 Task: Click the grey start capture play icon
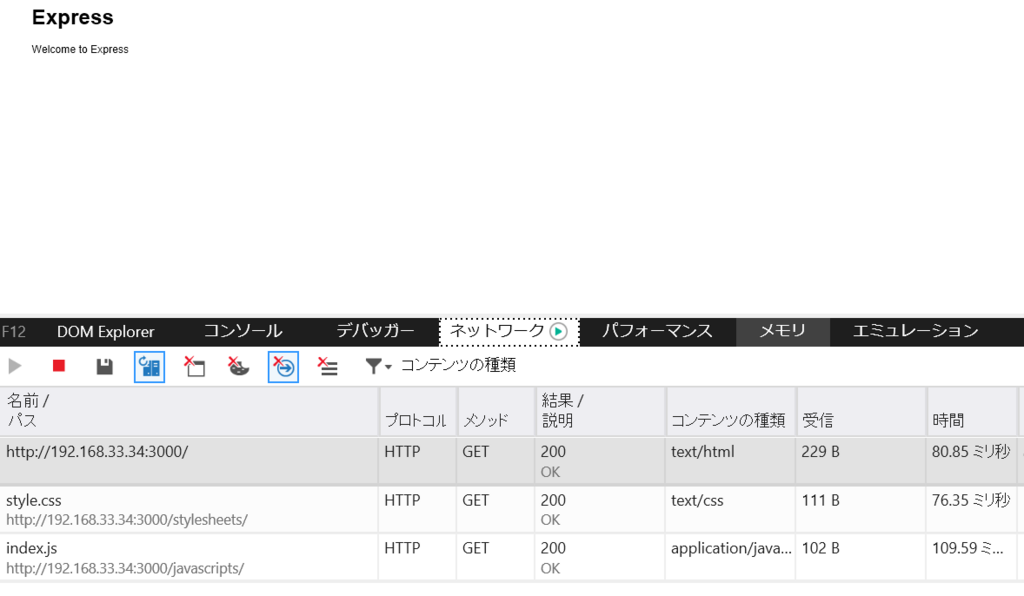tap(15, 366)
